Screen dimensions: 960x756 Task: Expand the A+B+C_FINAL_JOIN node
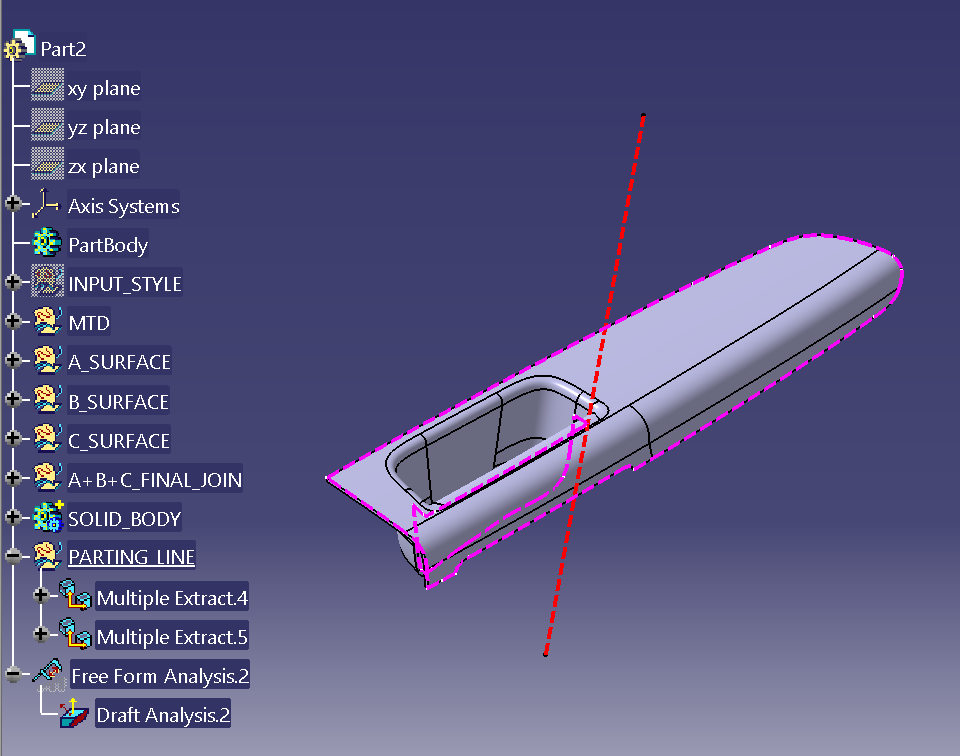(13, 477)
